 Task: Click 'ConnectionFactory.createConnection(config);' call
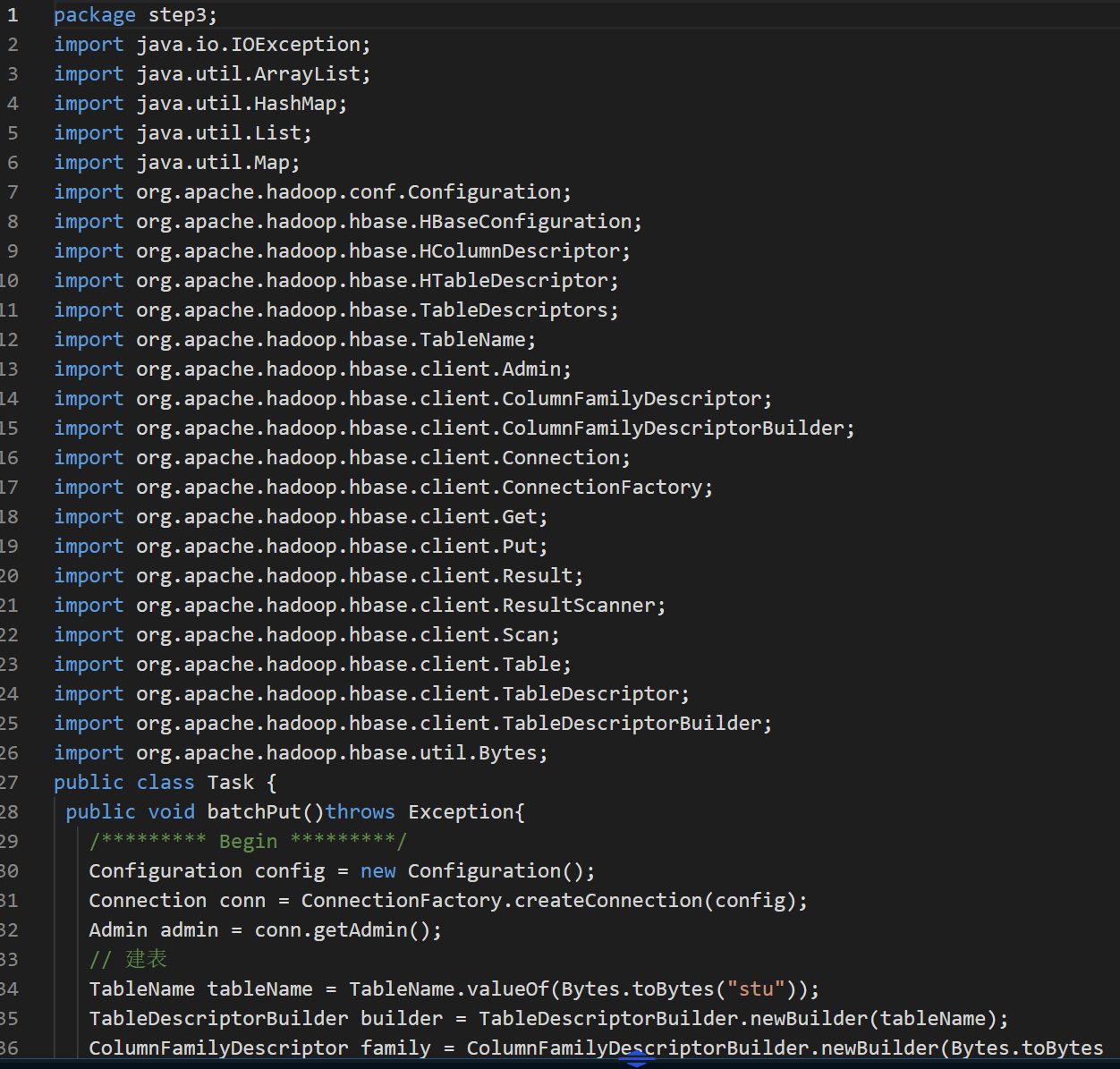click(555, 901)
